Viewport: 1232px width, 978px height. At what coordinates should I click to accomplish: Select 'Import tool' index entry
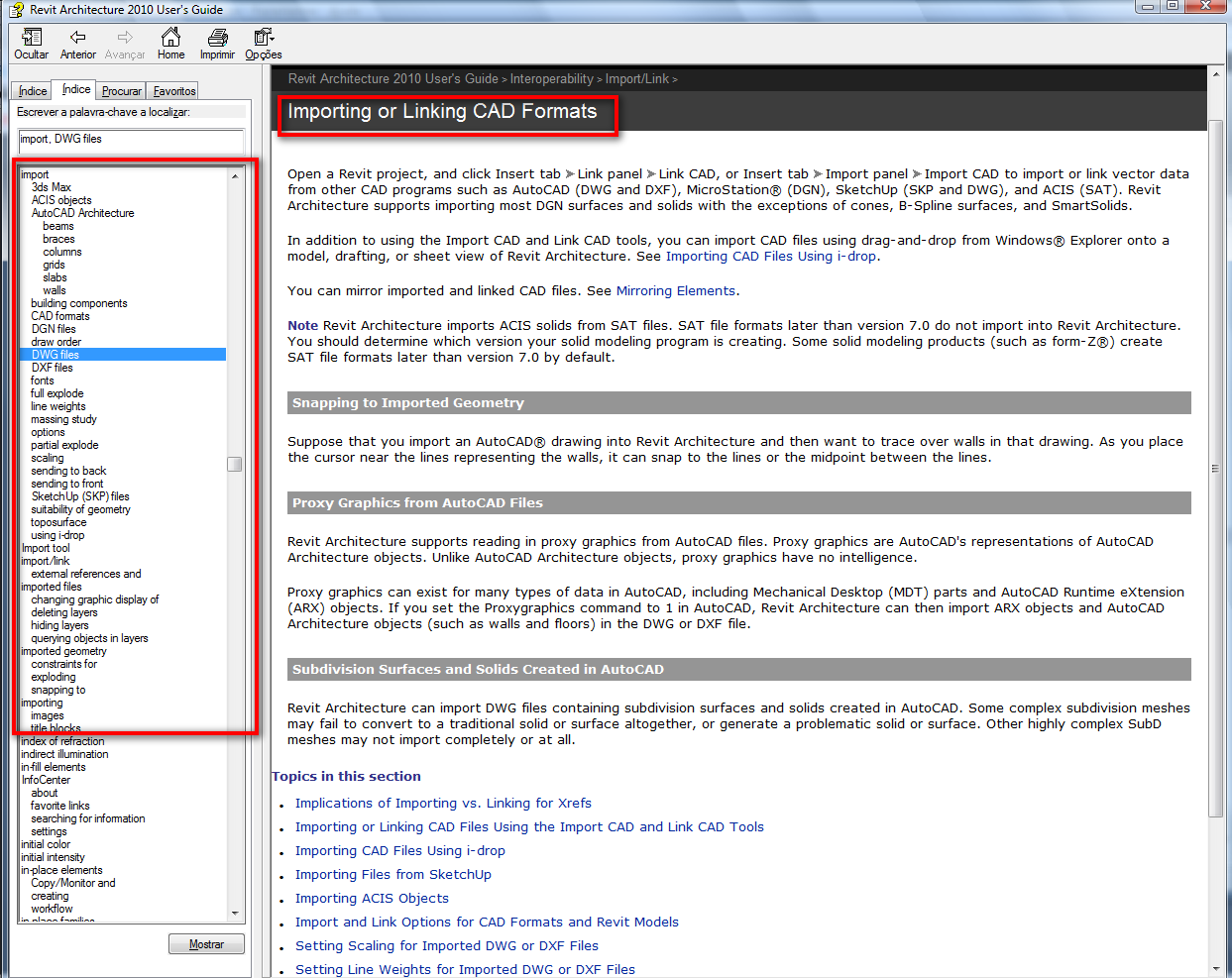pos(46,548)
